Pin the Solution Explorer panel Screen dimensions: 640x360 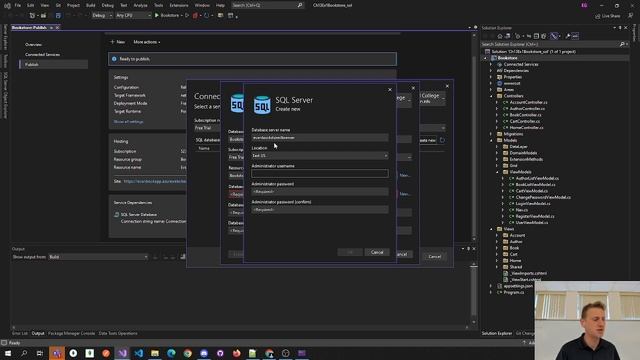click(x=620, y=28)
